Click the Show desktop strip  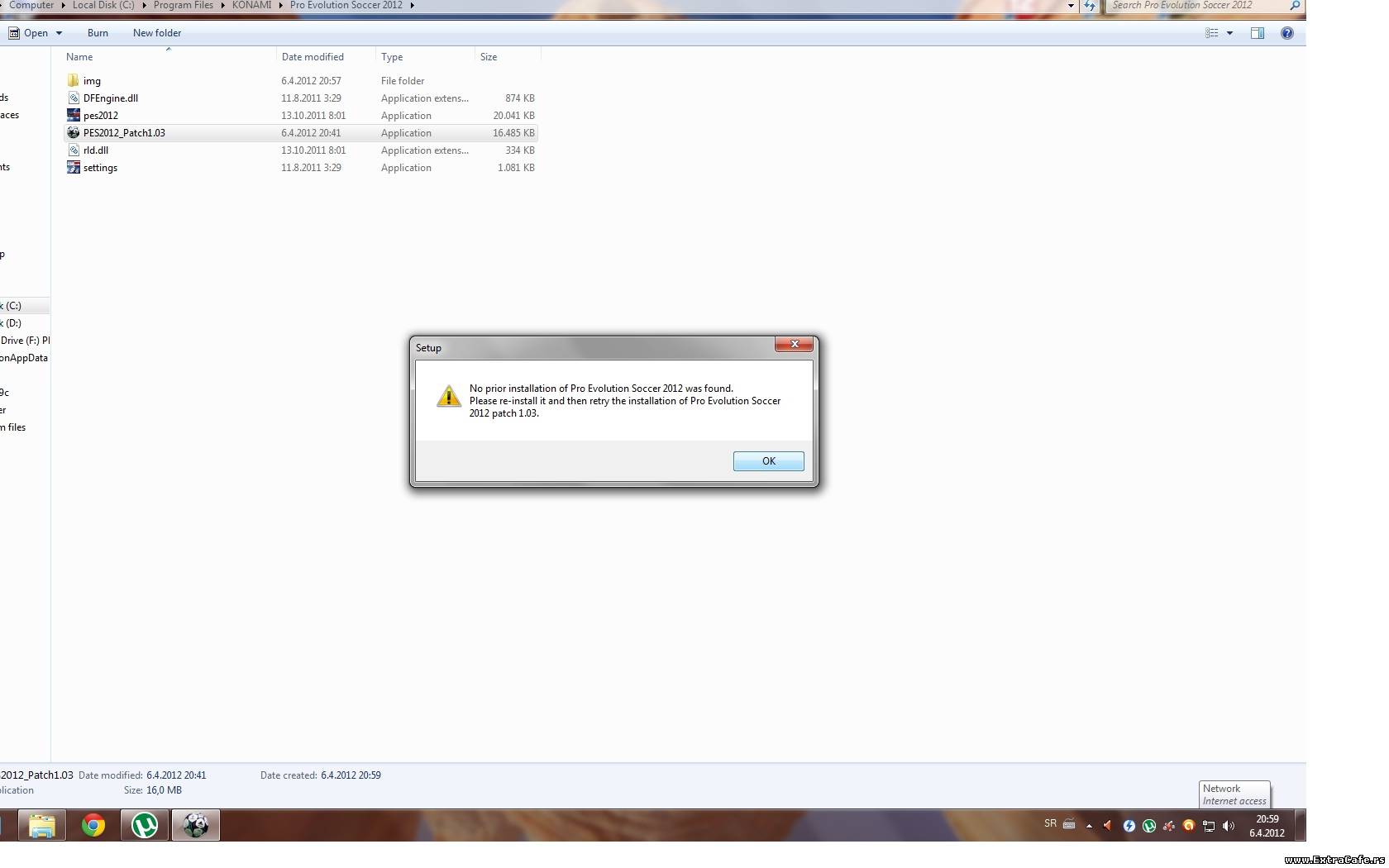click(1300, 826)
